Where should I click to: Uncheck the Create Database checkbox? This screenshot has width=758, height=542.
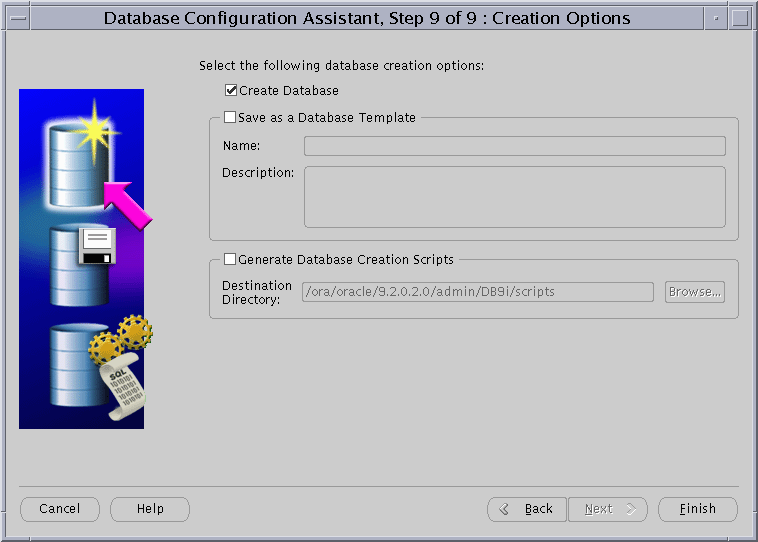coord(232,91)
